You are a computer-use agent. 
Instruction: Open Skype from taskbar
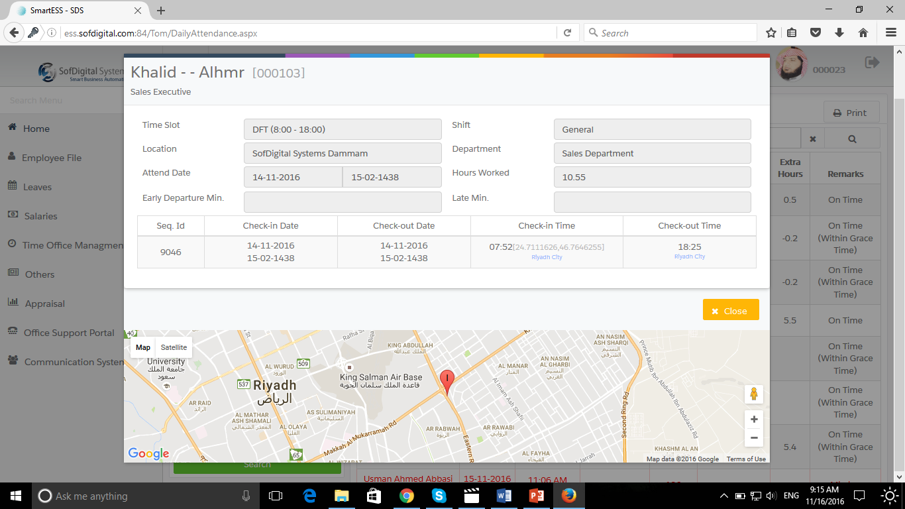tap(439, 496)
